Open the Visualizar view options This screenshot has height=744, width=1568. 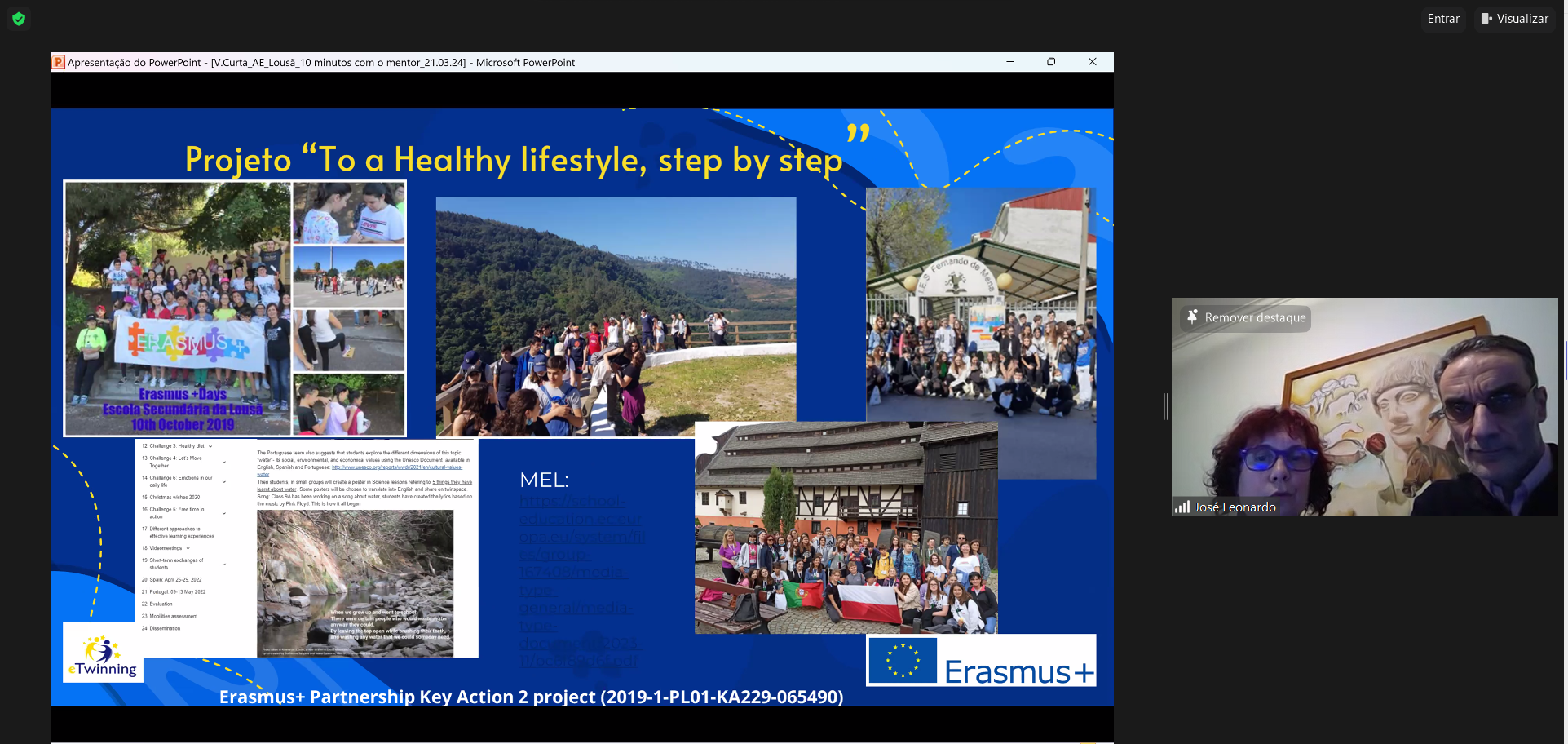pyautogui.click(x=1515, y=19)
